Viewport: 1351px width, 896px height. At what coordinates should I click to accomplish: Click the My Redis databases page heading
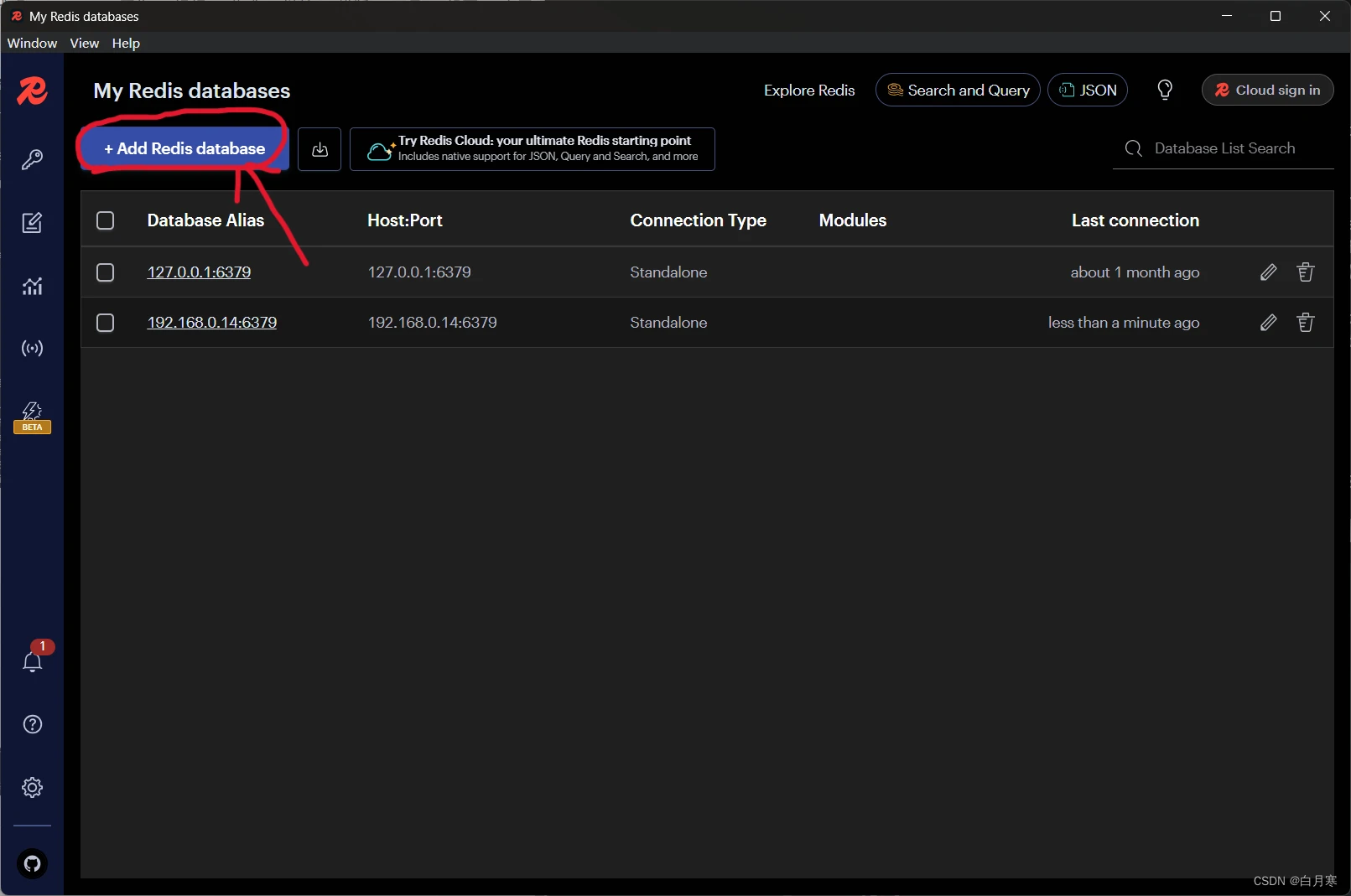pos(192,91)
